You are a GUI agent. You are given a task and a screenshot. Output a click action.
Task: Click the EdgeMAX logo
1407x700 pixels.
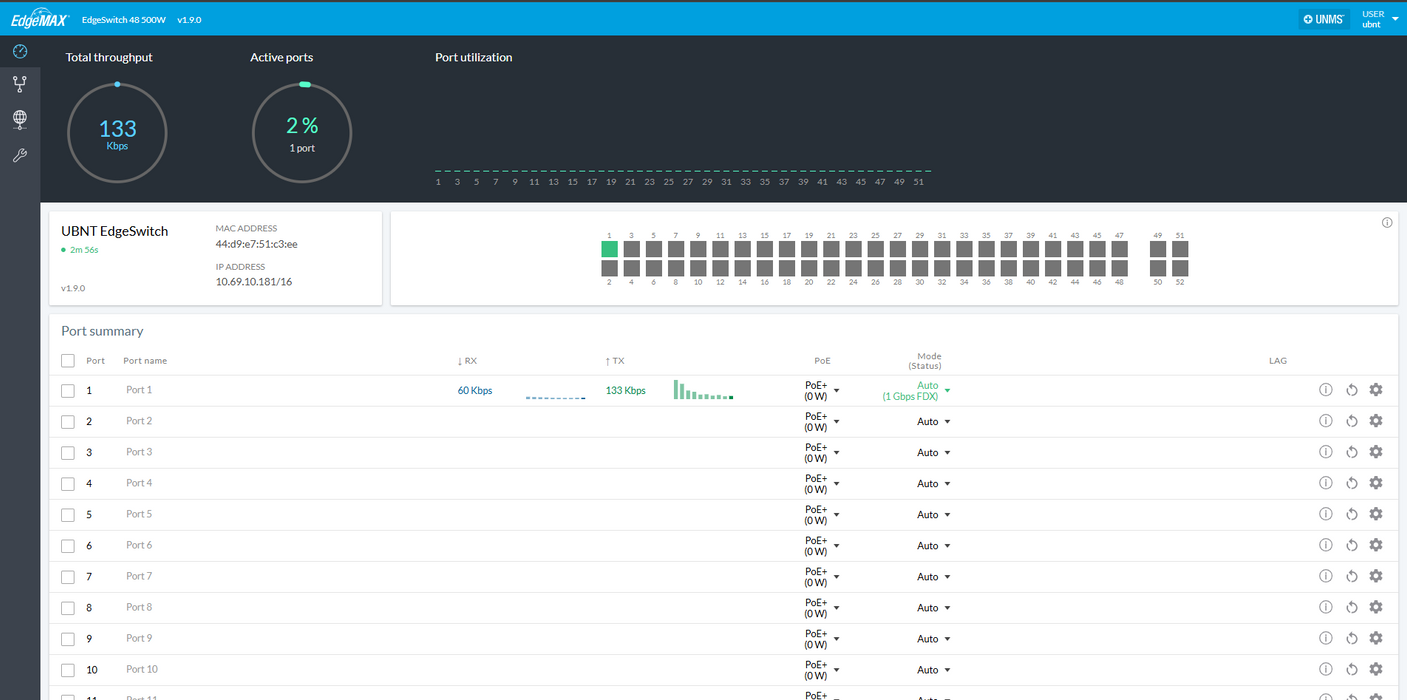(39, 19)
